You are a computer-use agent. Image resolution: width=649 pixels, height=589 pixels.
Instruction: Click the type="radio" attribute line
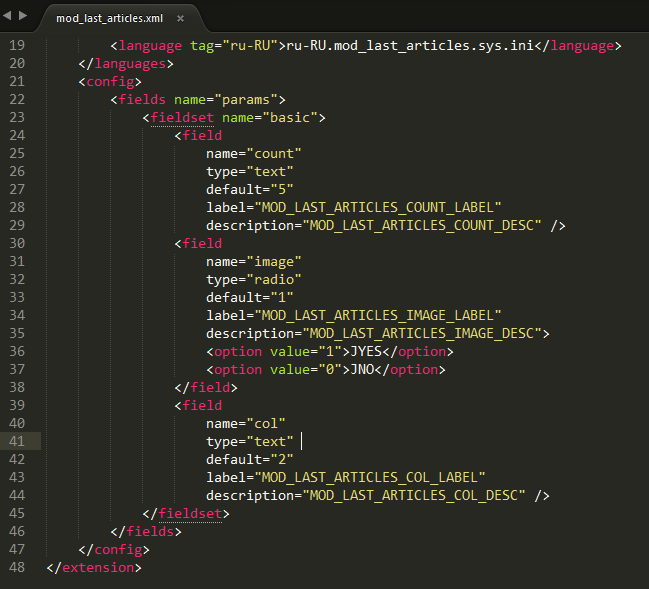point(253,280)
